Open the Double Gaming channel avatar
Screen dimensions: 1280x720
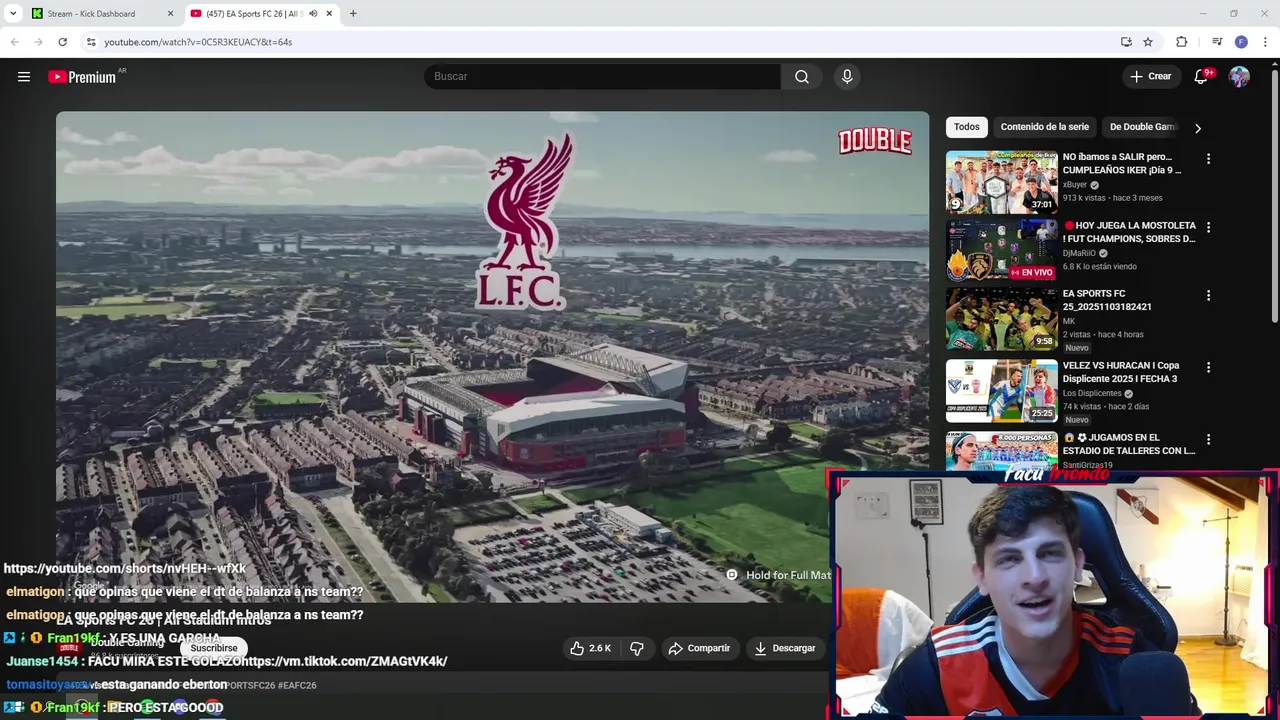click(69, 648)
